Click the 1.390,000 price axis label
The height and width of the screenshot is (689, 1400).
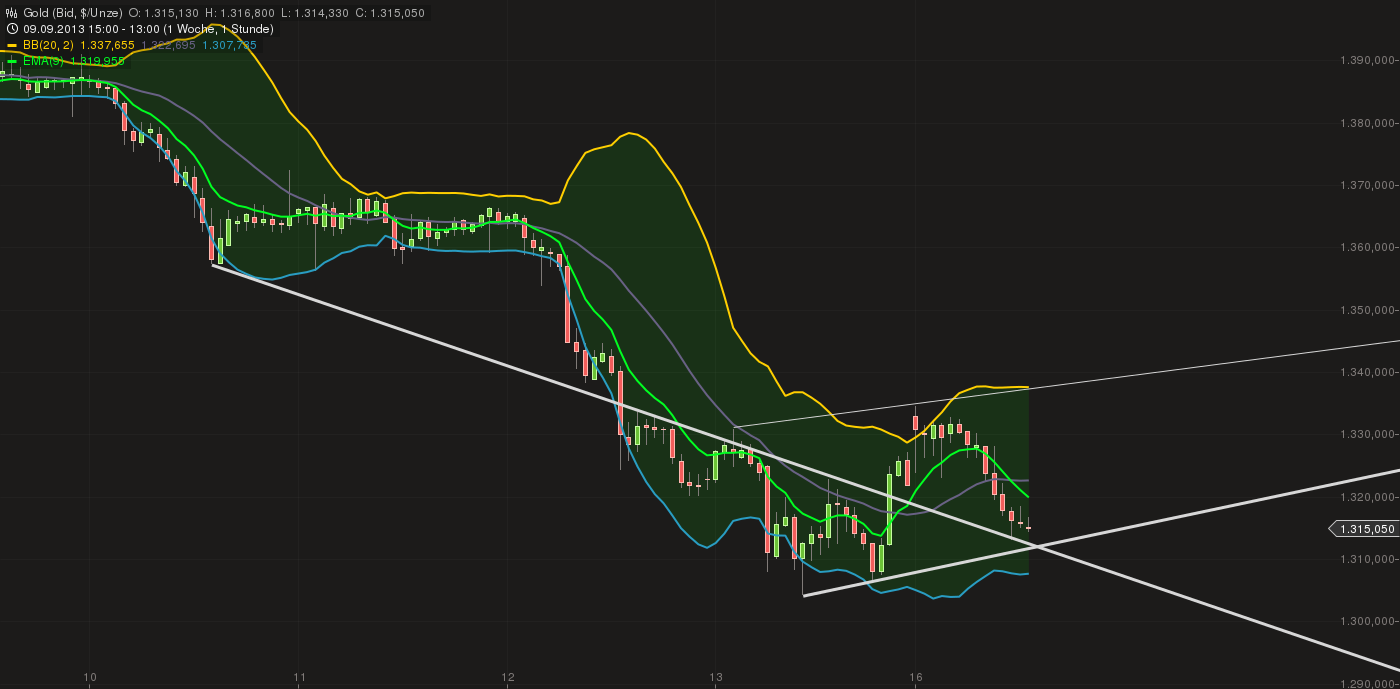(x=1368, y=61)
